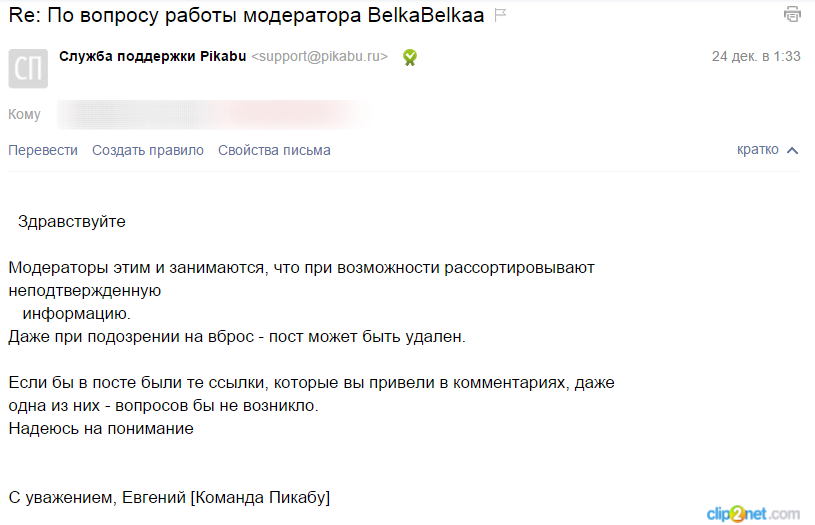The width and height of the screenshot is (815, 525).
Task: Open the Перевести translate option
Action: click(43, 150)
